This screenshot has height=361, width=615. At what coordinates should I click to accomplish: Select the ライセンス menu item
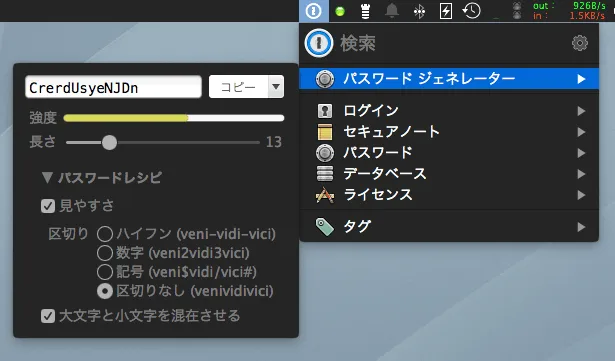(449, 195)
